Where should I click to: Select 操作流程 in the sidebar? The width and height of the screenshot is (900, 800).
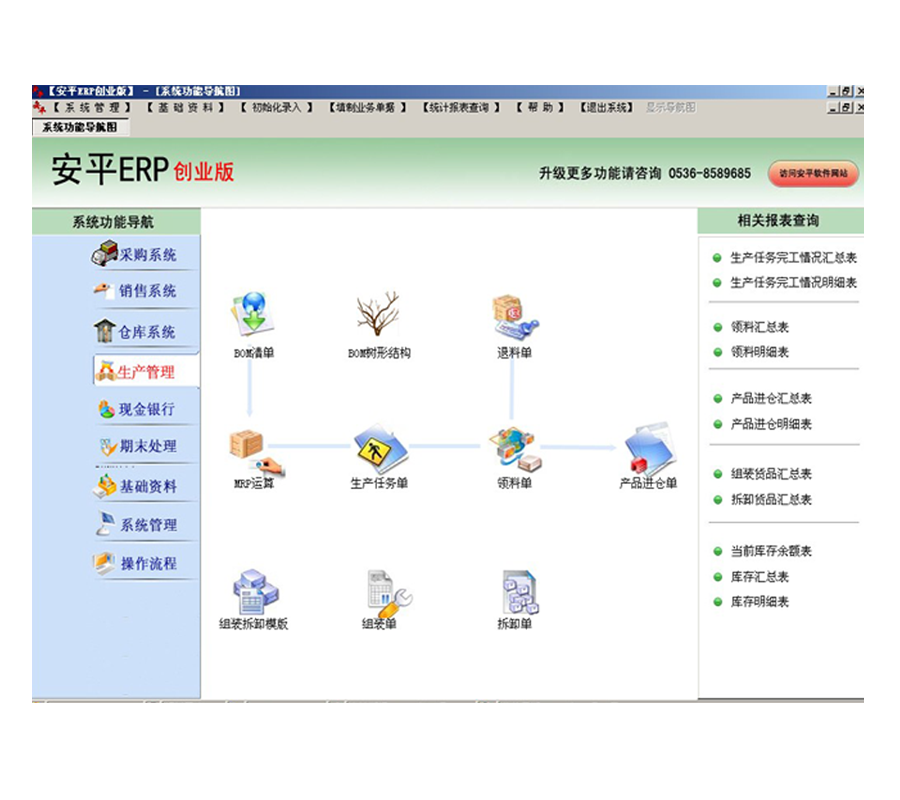(135, 562)
